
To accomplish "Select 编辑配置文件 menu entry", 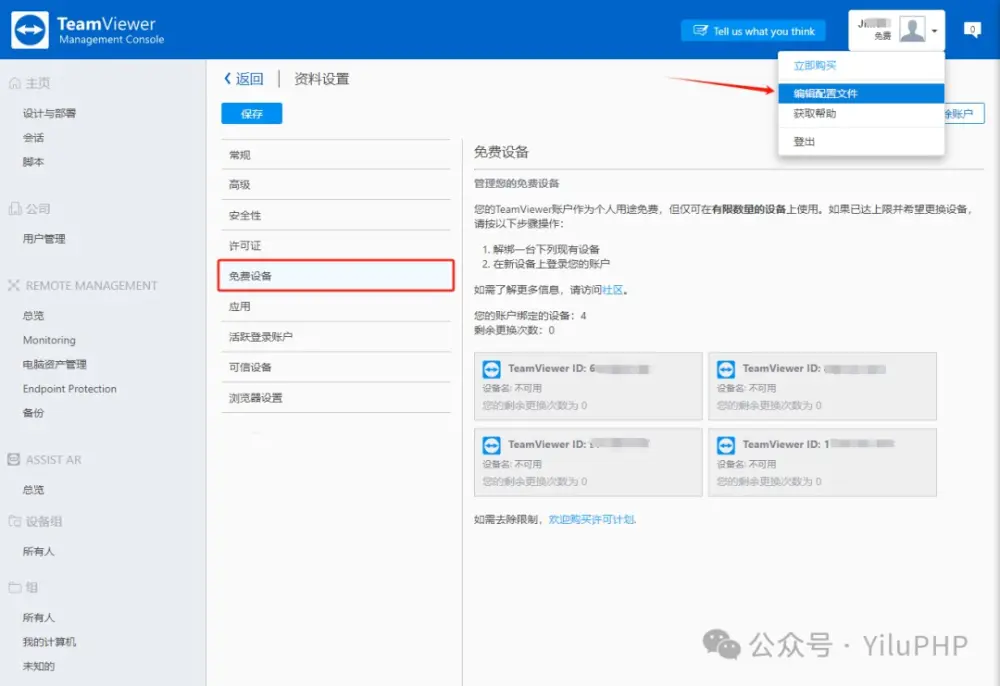I will (x=861, y=93).
